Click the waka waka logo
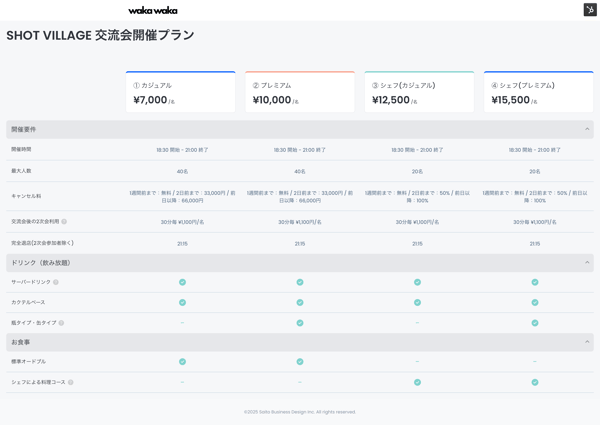 coord(152,10)
